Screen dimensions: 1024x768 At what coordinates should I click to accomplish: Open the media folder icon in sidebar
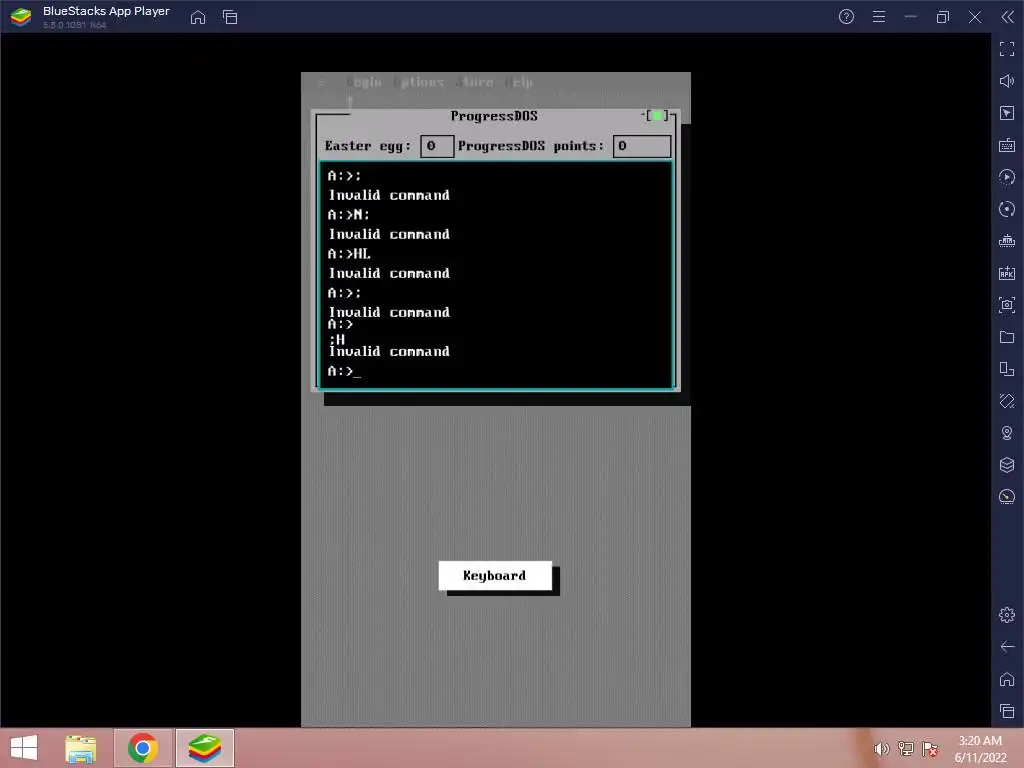point(1006,337)
